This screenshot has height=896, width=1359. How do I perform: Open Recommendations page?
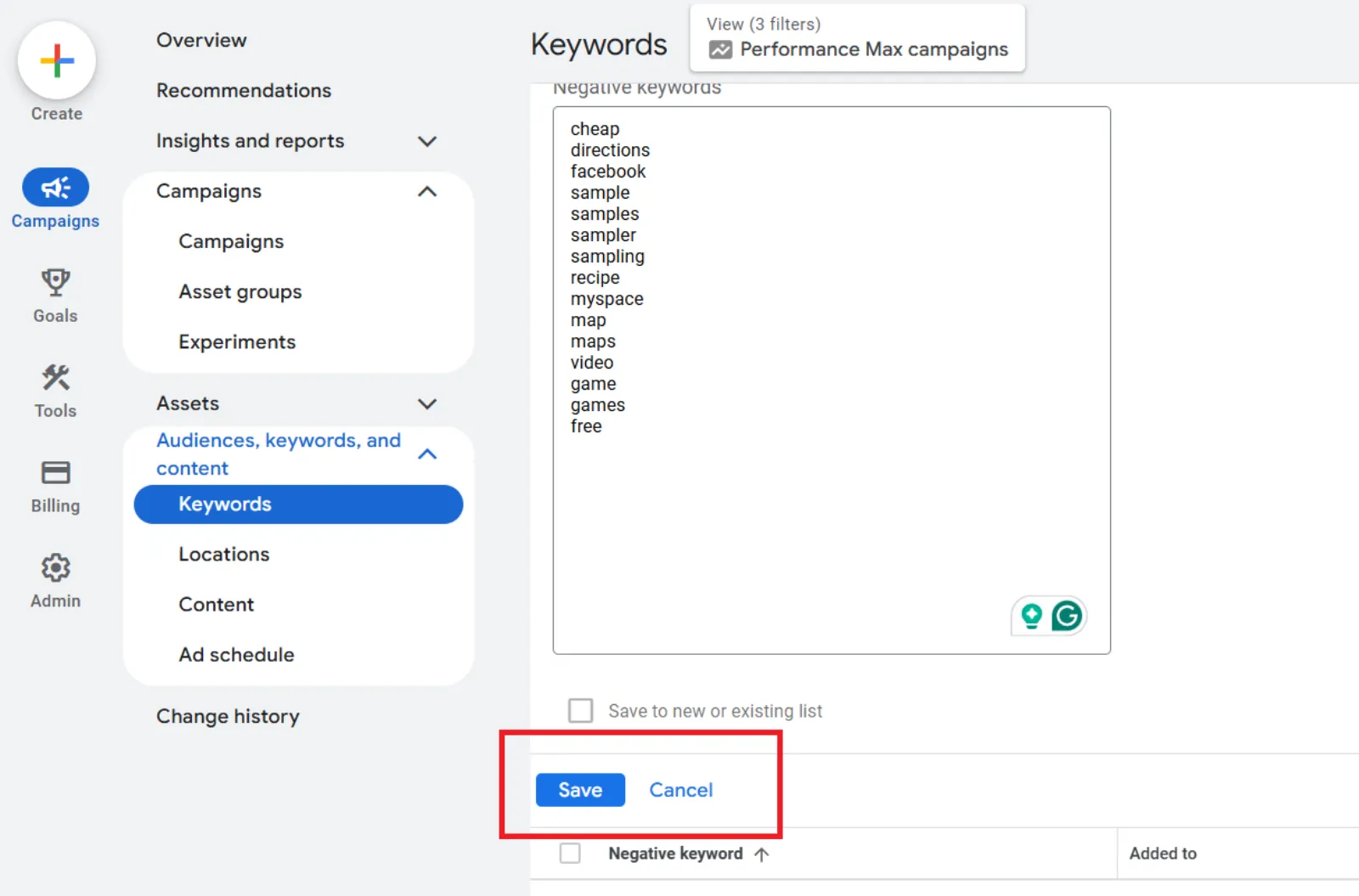click(244, 90)
